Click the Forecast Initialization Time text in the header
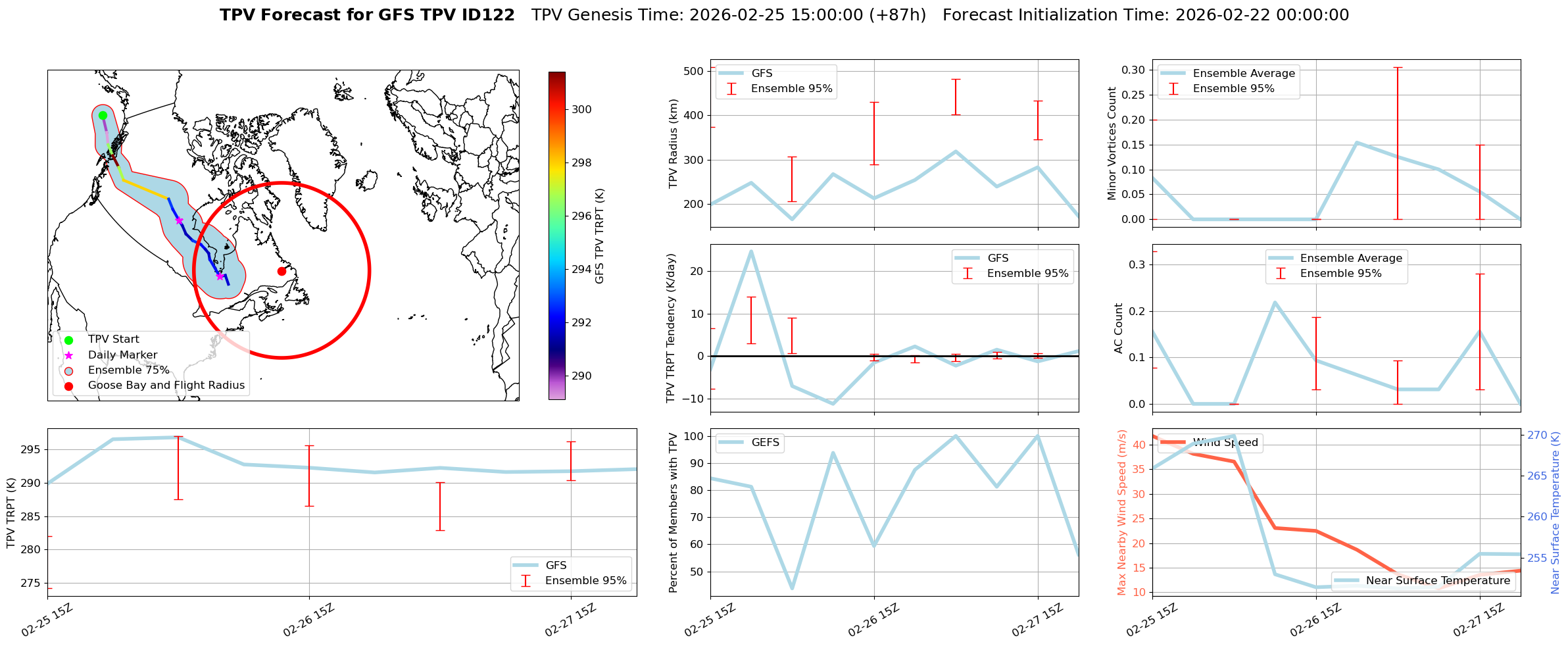1568x646 pixels. click(1145, 15)
